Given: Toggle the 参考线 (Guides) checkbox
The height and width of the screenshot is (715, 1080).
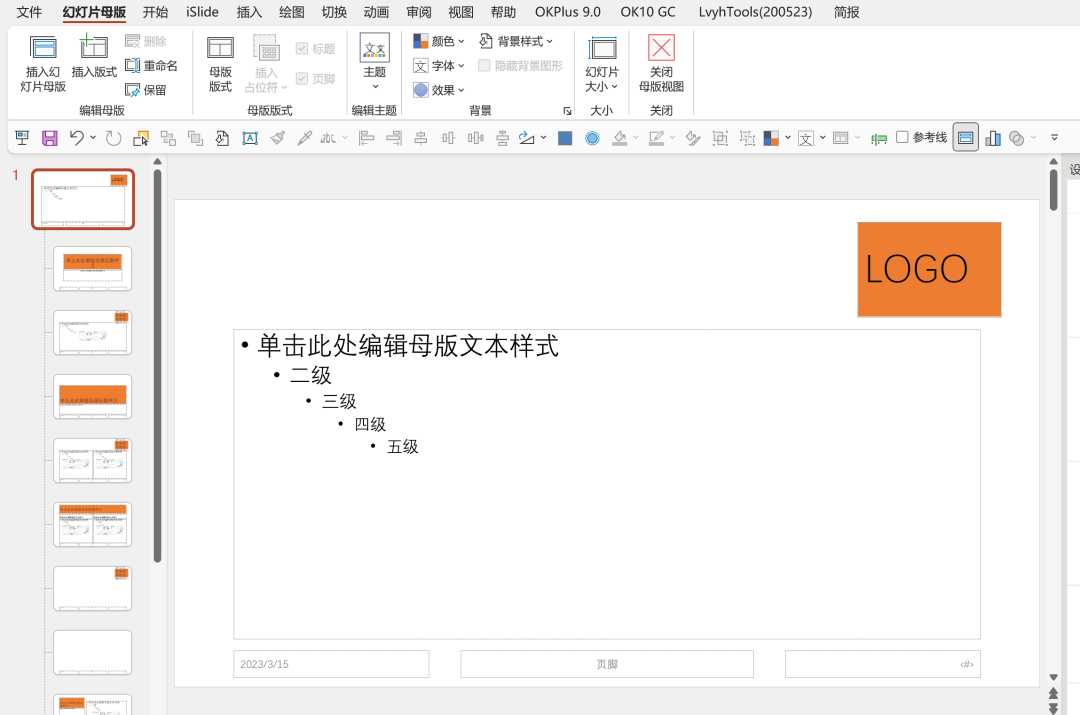Looking at the screenshot, I should pos(903,137).
